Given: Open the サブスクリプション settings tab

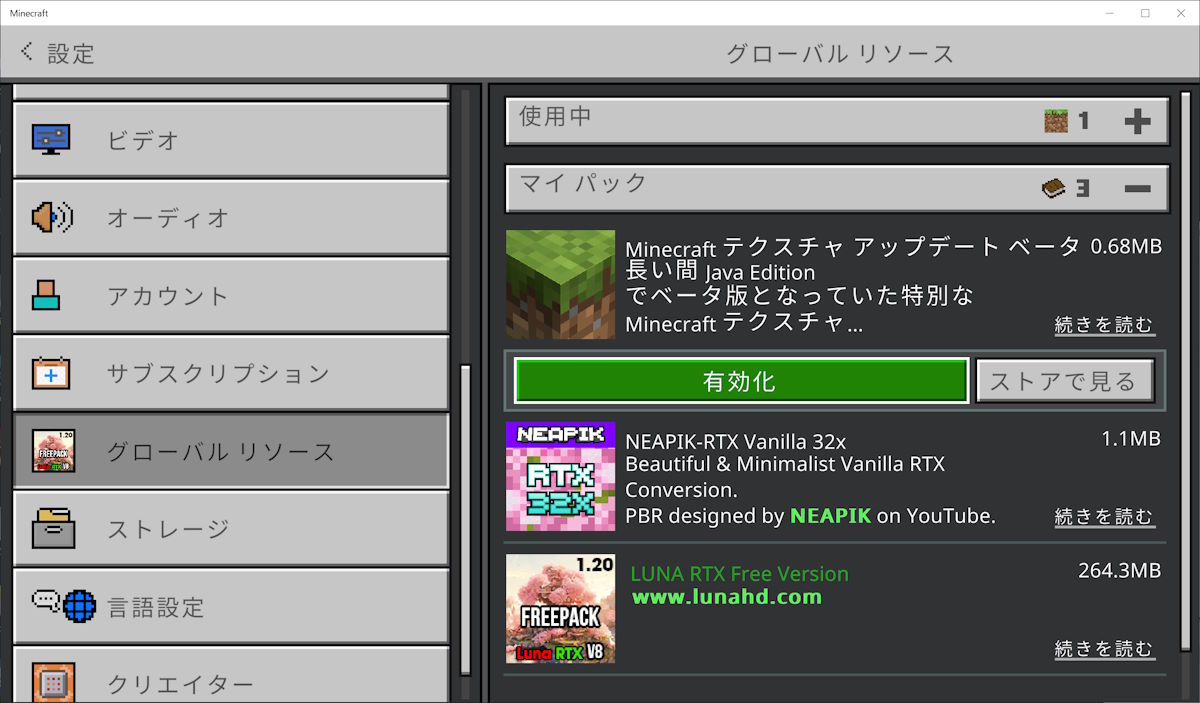Looking at the screenshot, I should click(231, 374).
